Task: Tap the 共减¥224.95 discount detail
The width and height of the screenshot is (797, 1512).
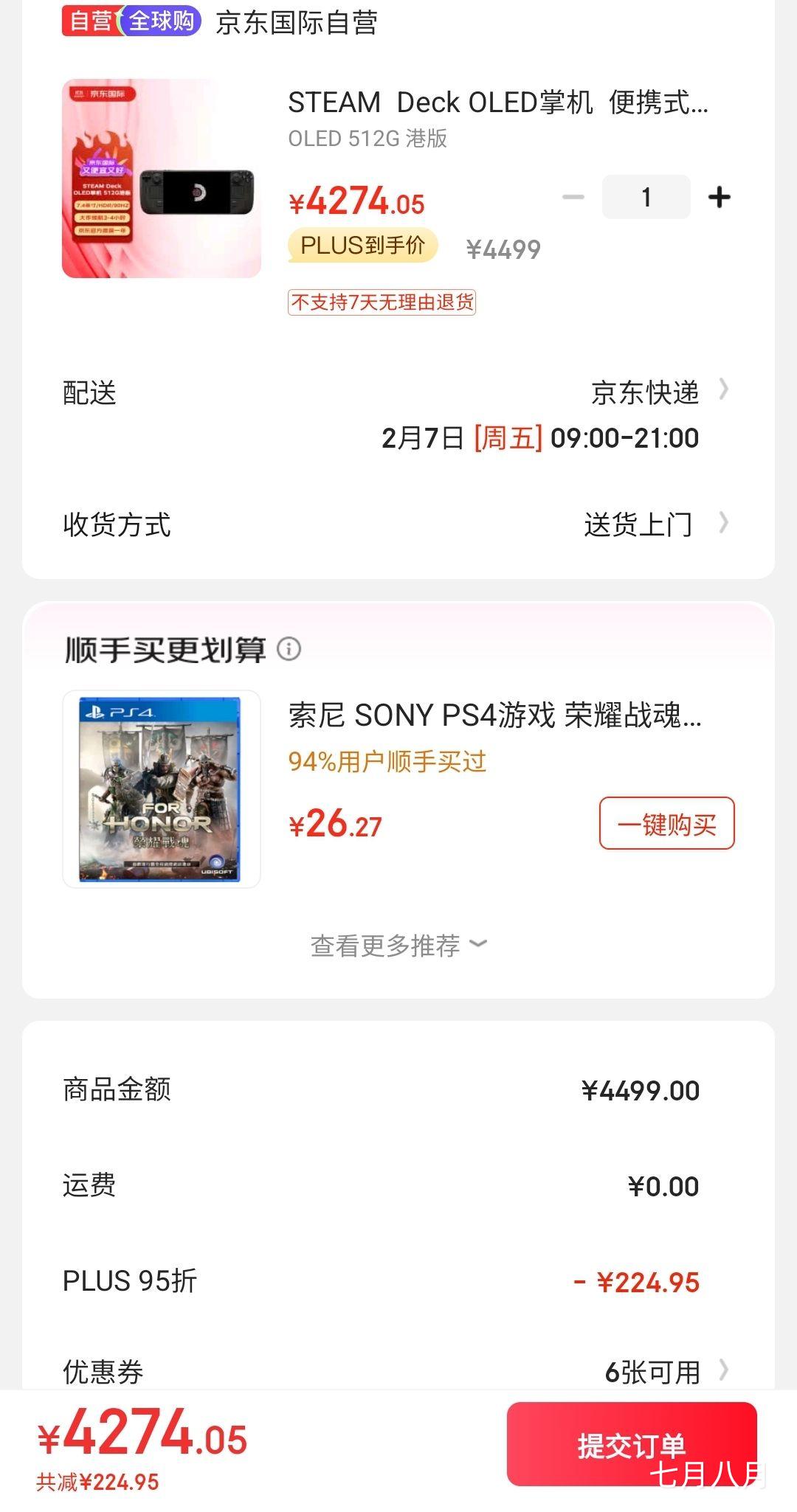Action: tap(98, 1482)
